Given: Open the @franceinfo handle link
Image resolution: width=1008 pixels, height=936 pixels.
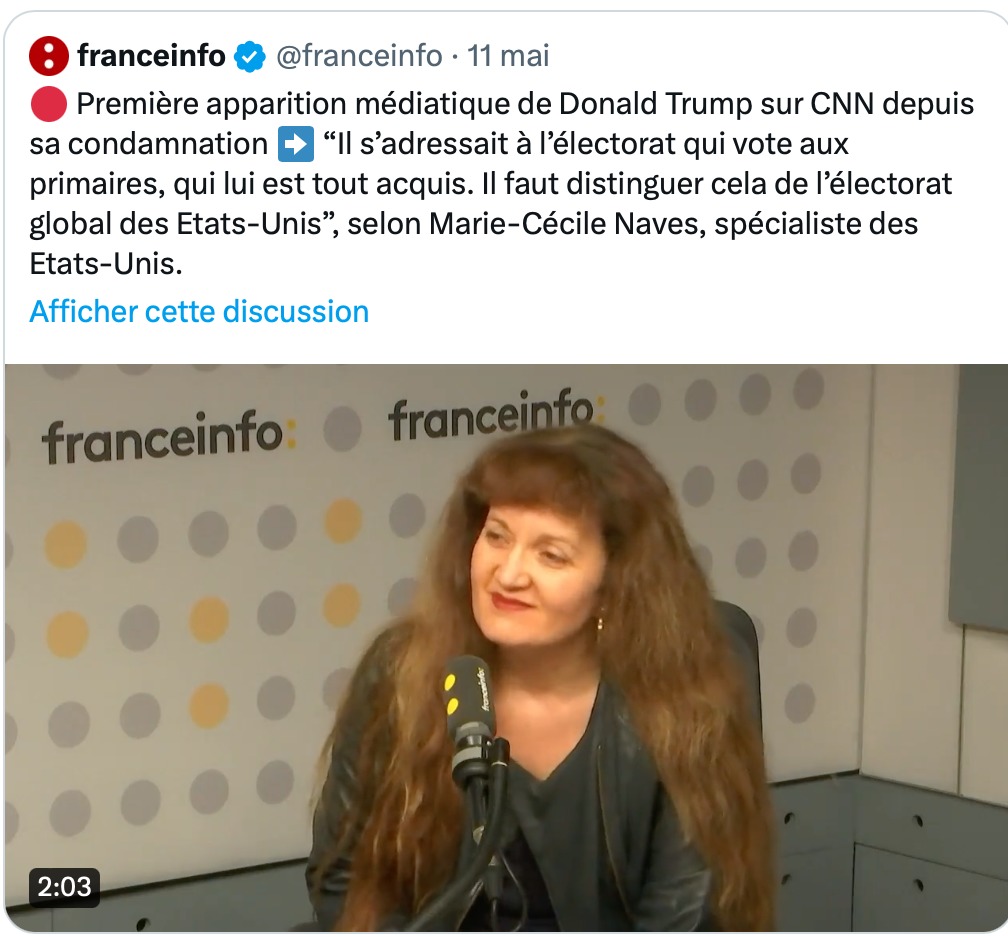Looking at the screenshot, I should coord(359,56).
